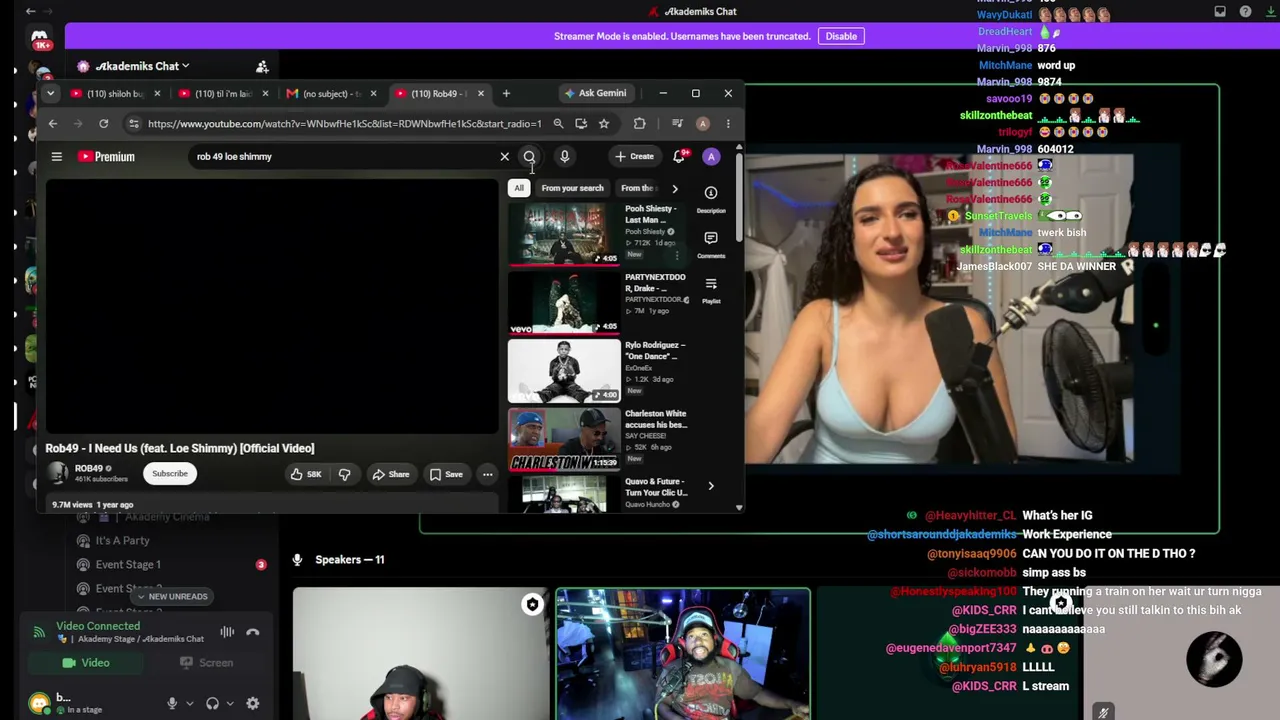
Task: Open Discord user settings gear
Action: tap(253, 704)
